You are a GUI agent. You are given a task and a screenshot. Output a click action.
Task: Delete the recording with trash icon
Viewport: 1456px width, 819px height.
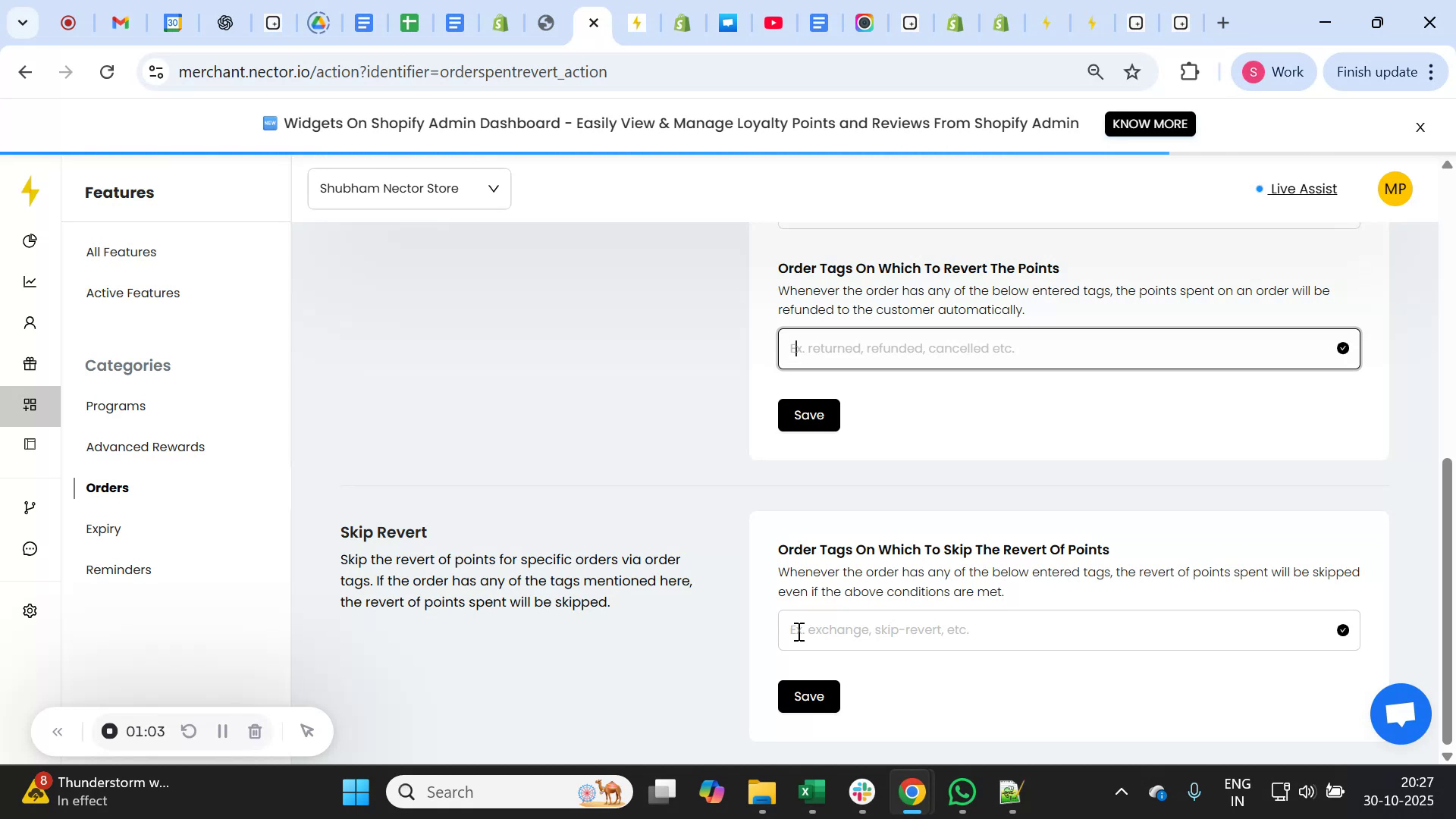click(x=255, y=731)
